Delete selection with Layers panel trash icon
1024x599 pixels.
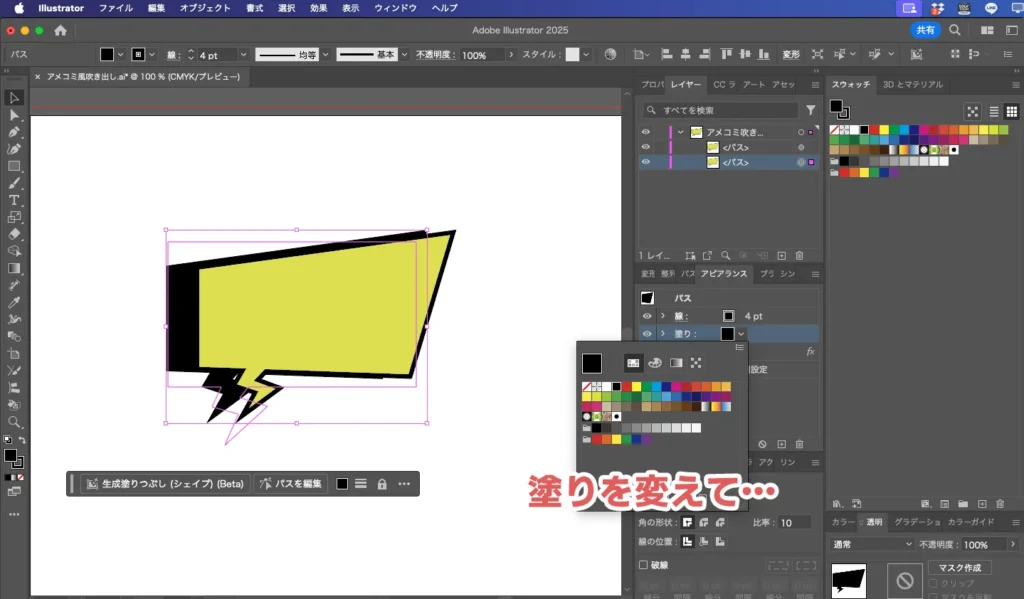pyautogui.click(x=799, y=256)
